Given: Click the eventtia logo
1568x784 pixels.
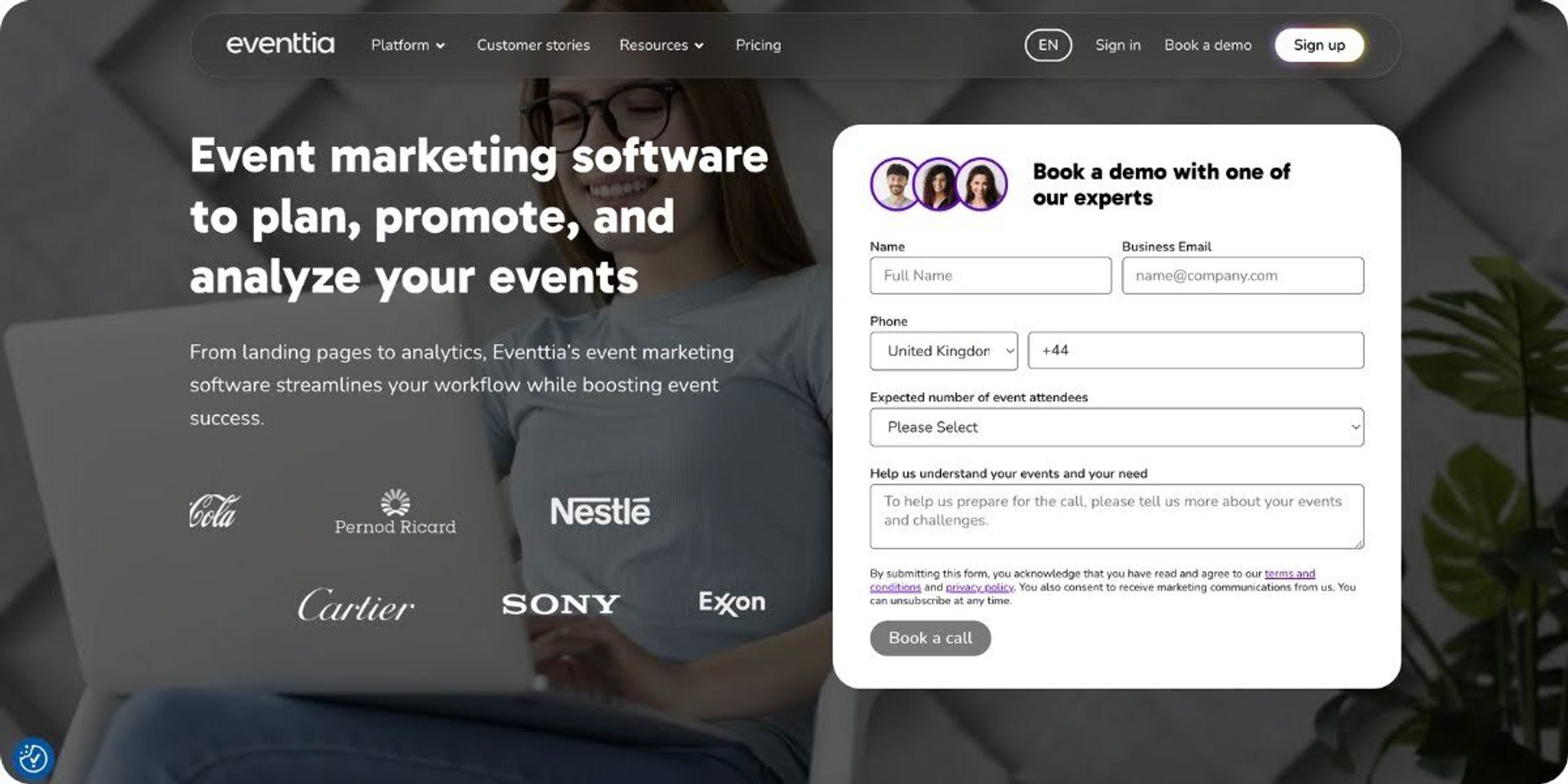Looking at the screenshot, I should coord(280,44).
